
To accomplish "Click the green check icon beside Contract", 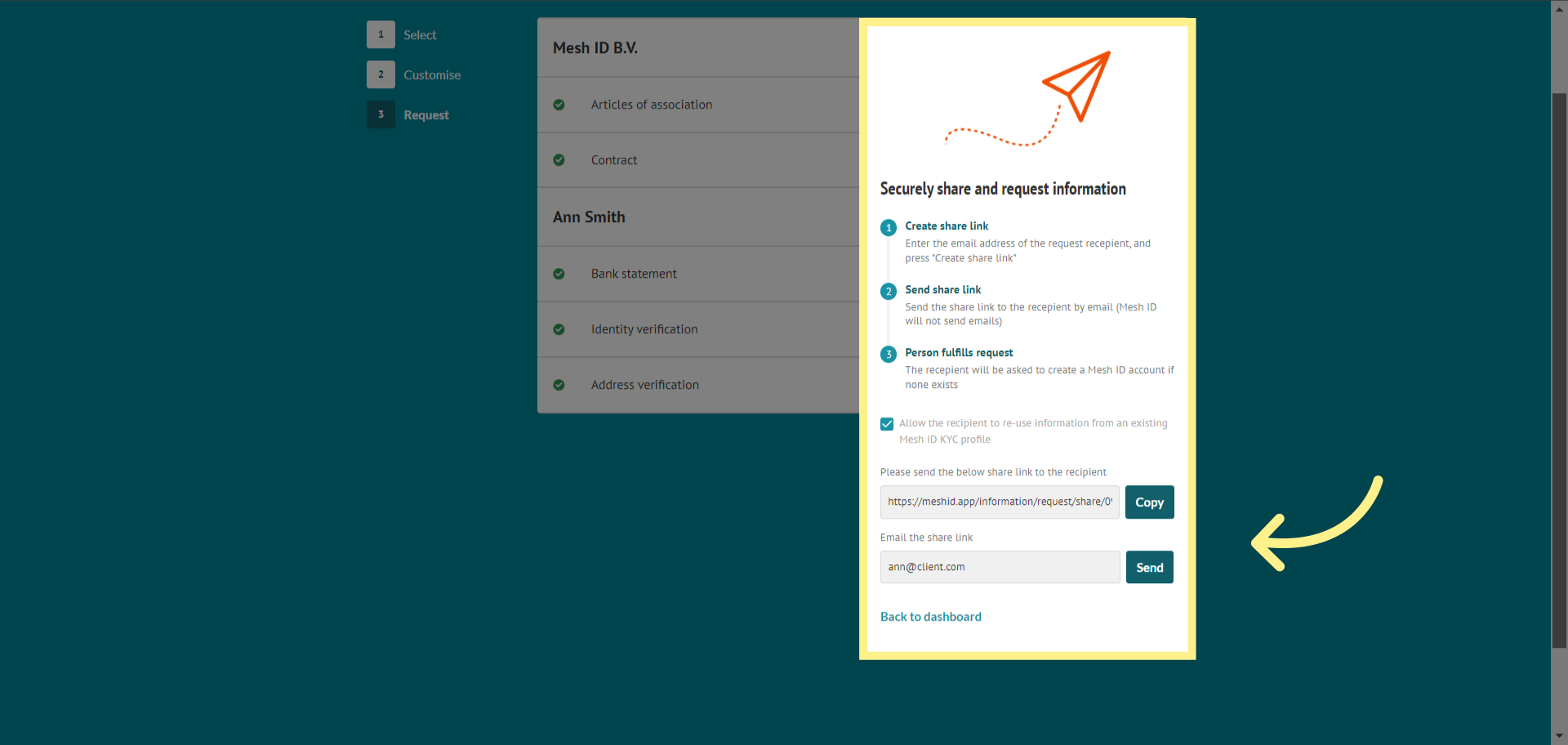I will pos(559,160).
